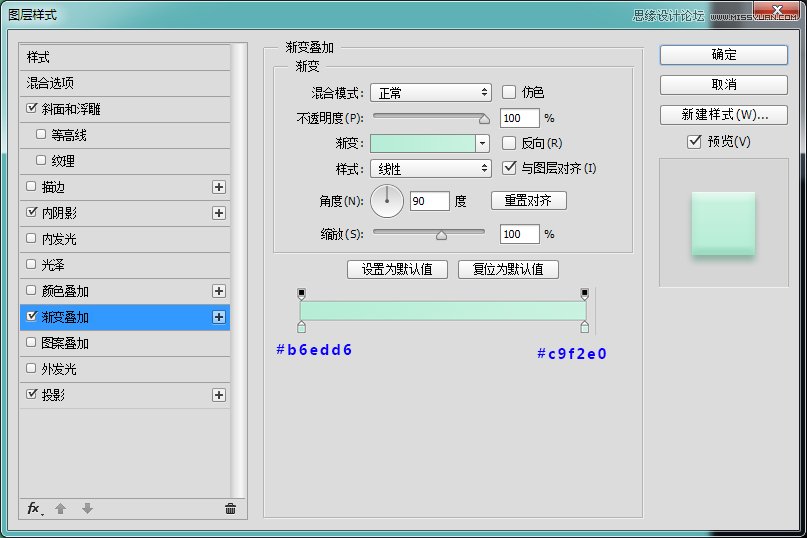This screenshot has height=538, width=807.
Task: Toggle 与图层对齐(I) checkbox
Action: 508,168
